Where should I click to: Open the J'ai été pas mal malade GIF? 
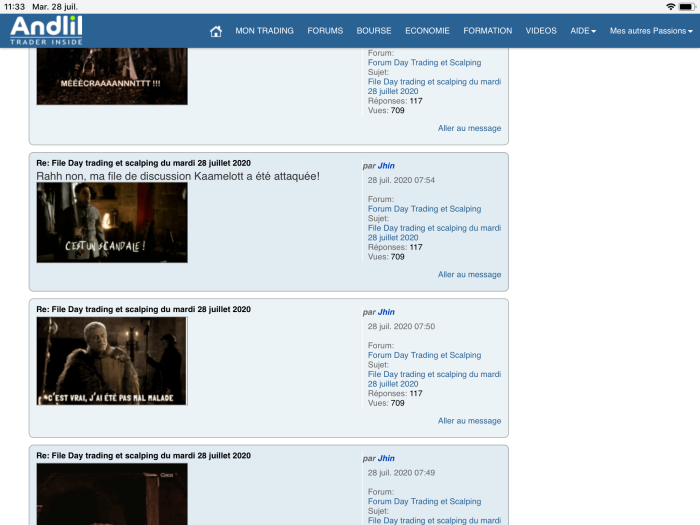(112, 361)
